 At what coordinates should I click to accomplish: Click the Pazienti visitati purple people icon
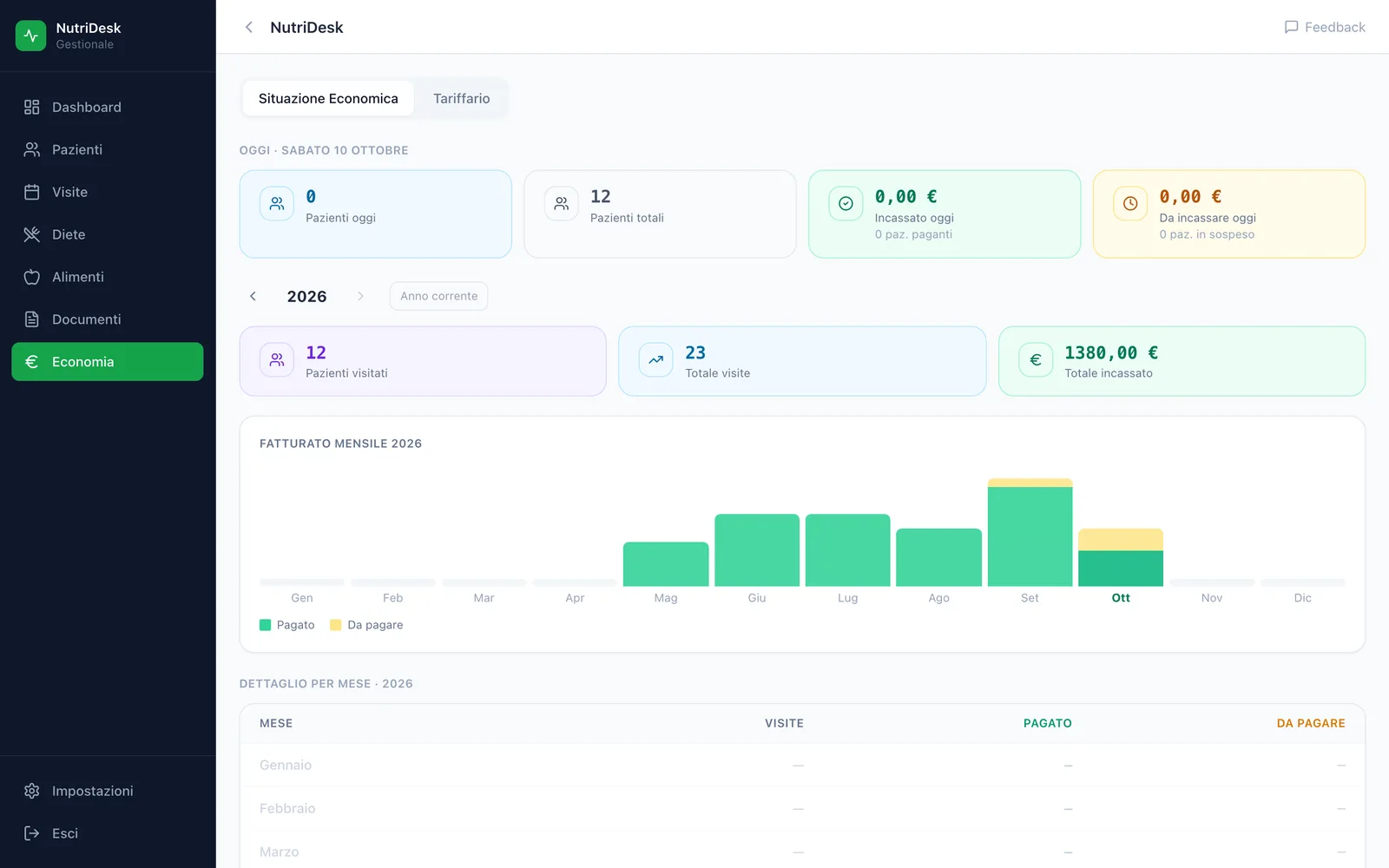coord(277,360)
